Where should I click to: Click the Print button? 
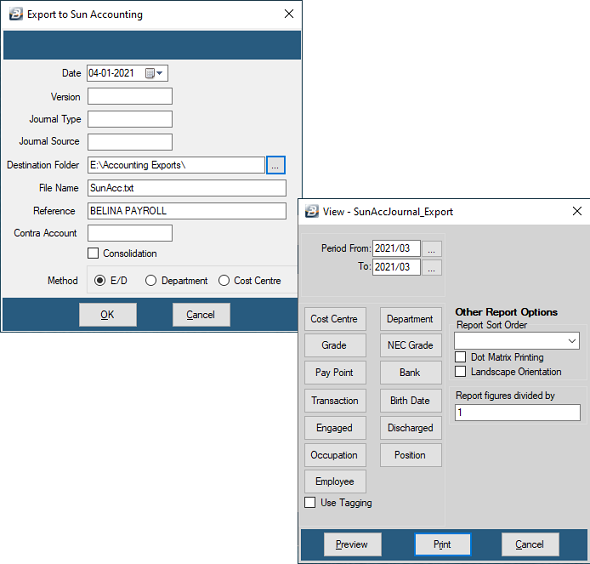coord(443,544)
